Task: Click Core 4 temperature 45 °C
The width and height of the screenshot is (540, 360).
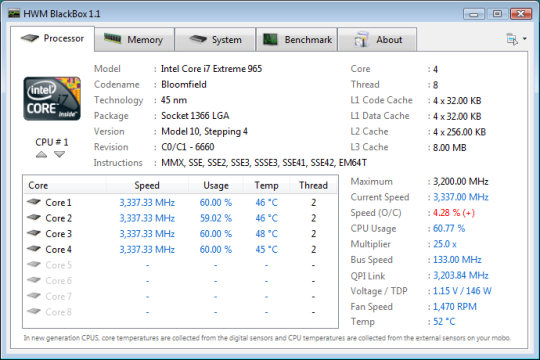Action: (x=266, y=249)
